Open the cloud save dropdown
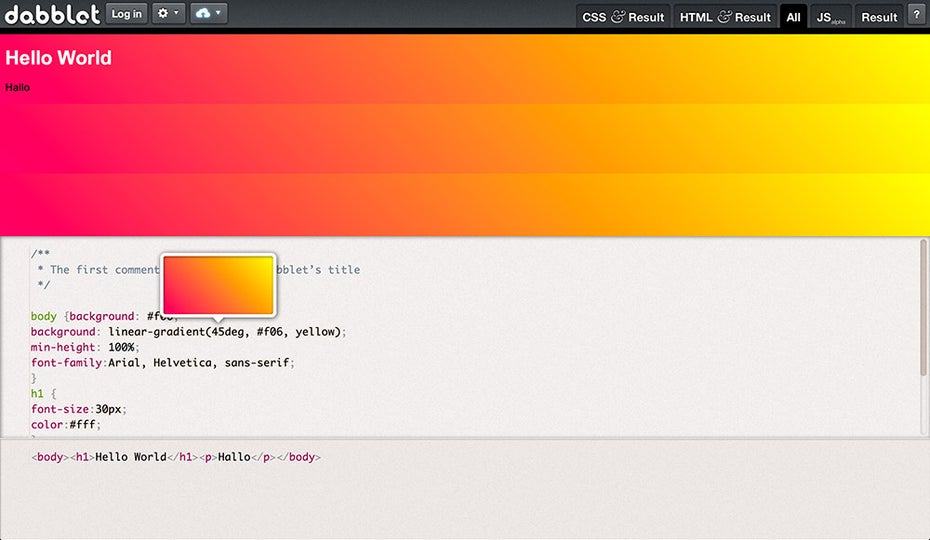Viewport: 930px width, 540px height. click(x=208, y=13)
